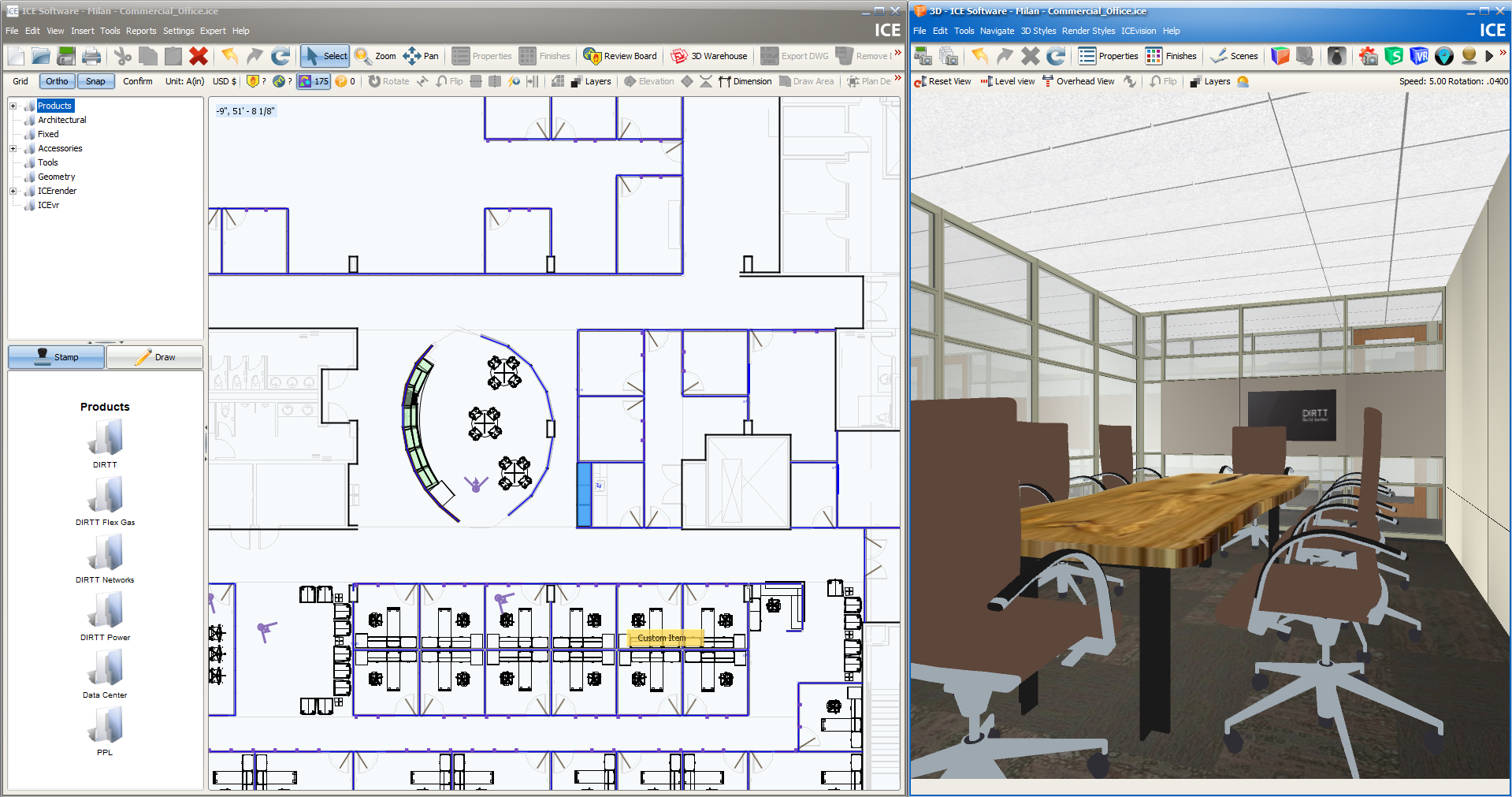
Task: Select the Zoom magnifier tool
Action: 375,56
